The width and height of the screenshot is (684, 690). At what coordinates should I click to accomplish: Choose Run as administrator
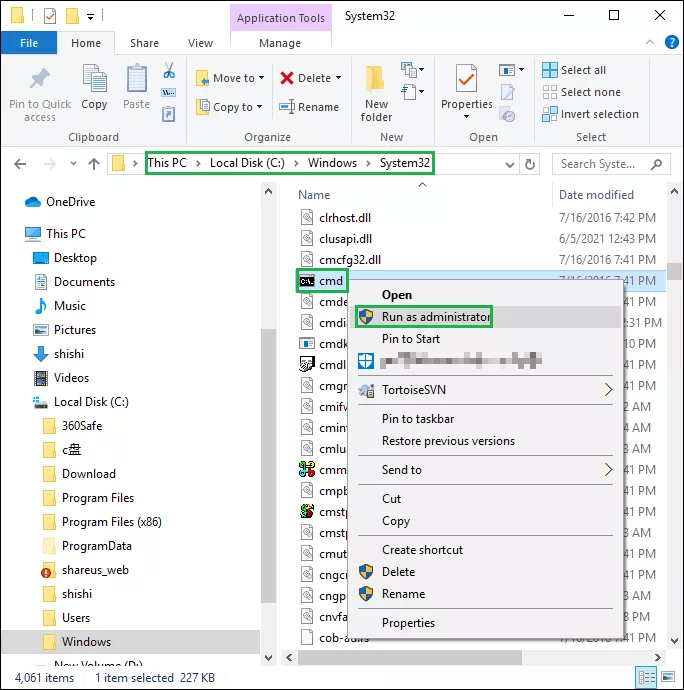[x=487, y=317]
